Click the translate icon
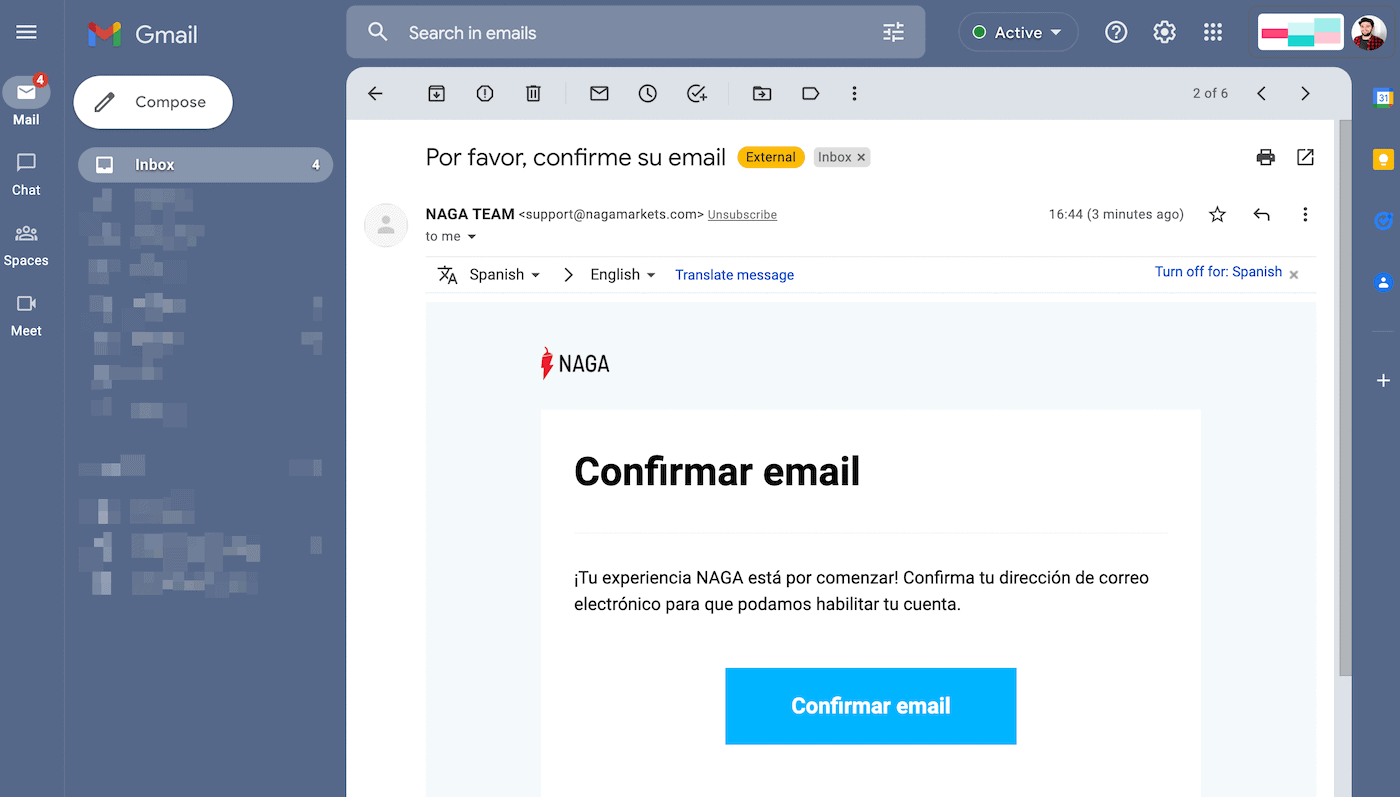Screen dimensions: 1400x797 pos(447,275)
